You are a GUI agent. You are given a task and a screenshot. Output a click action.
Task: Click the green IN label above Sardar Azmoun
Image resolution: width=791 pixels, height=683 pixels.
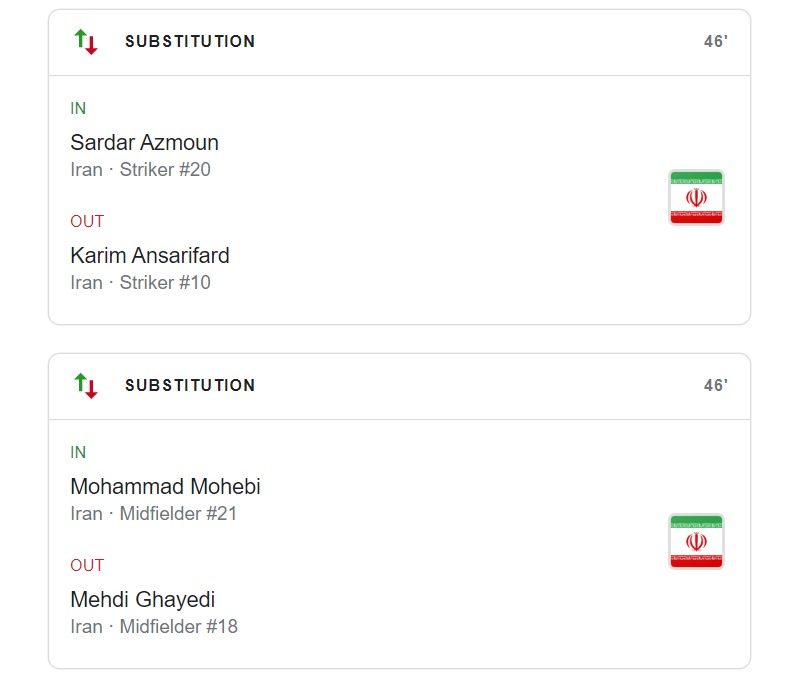[78, 109]
